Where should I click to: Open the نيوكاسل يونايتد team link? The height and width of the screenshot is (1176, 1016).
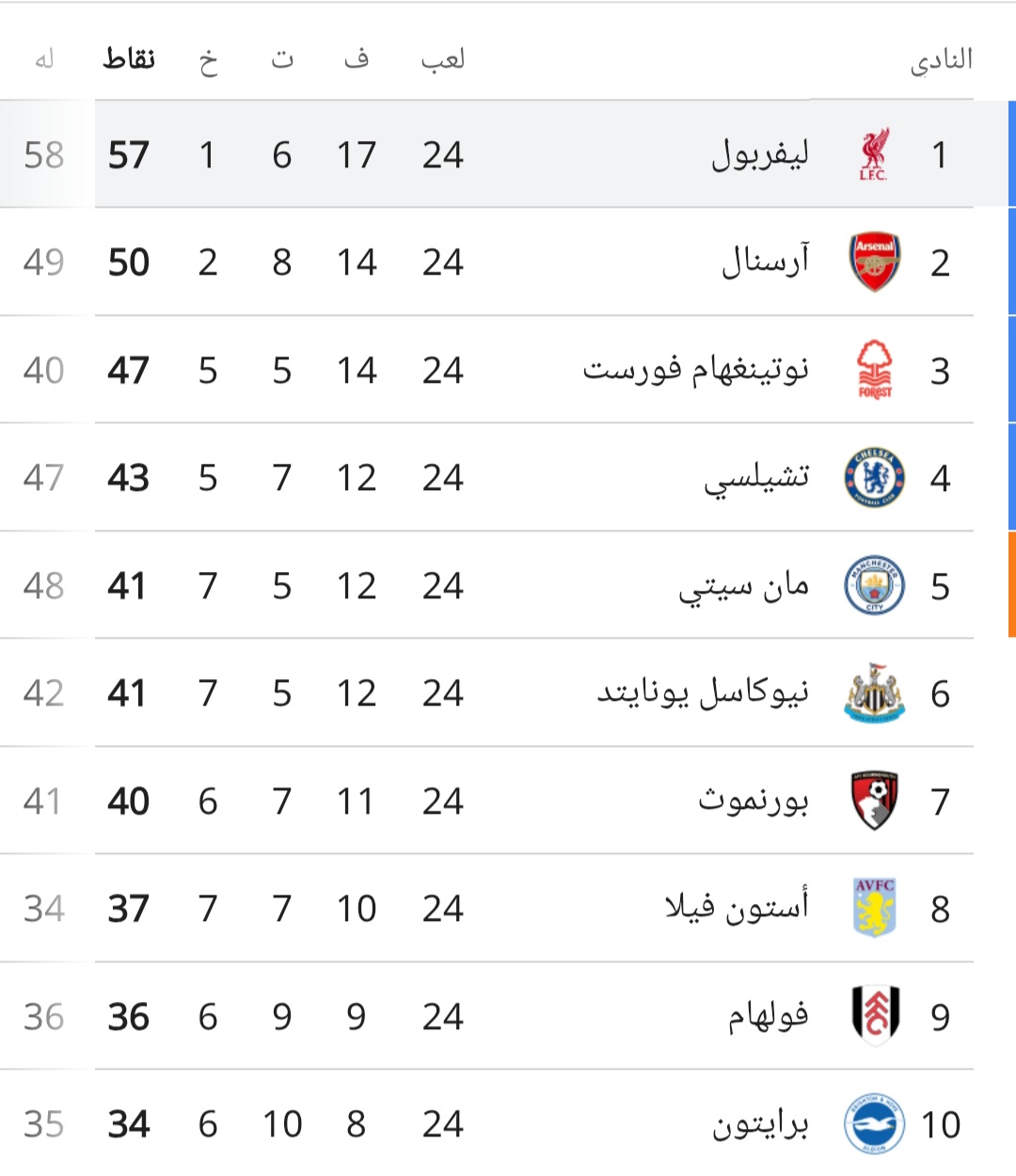tap(703, 693)
